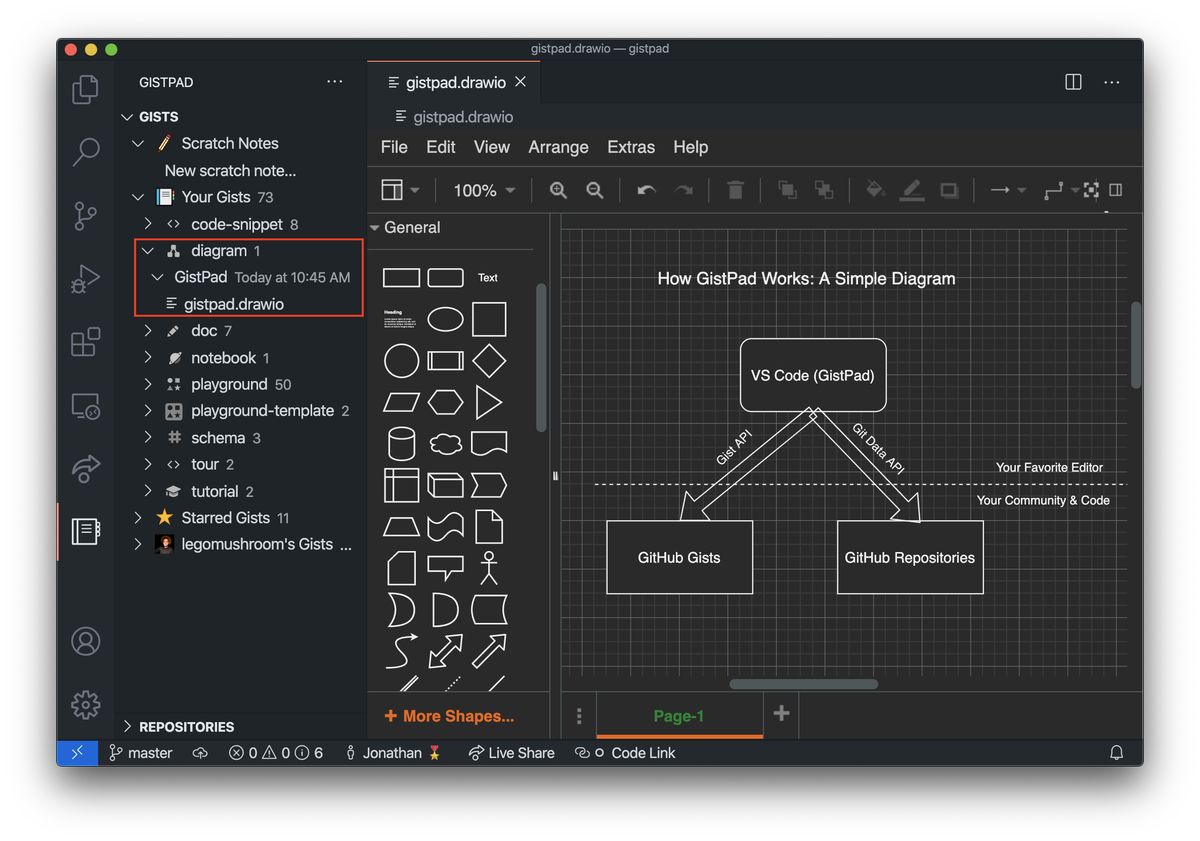The height and width of the screenshot is (841, 1200).
Task: Click the fill color bucket icon
Action: (x=875, y=190)
